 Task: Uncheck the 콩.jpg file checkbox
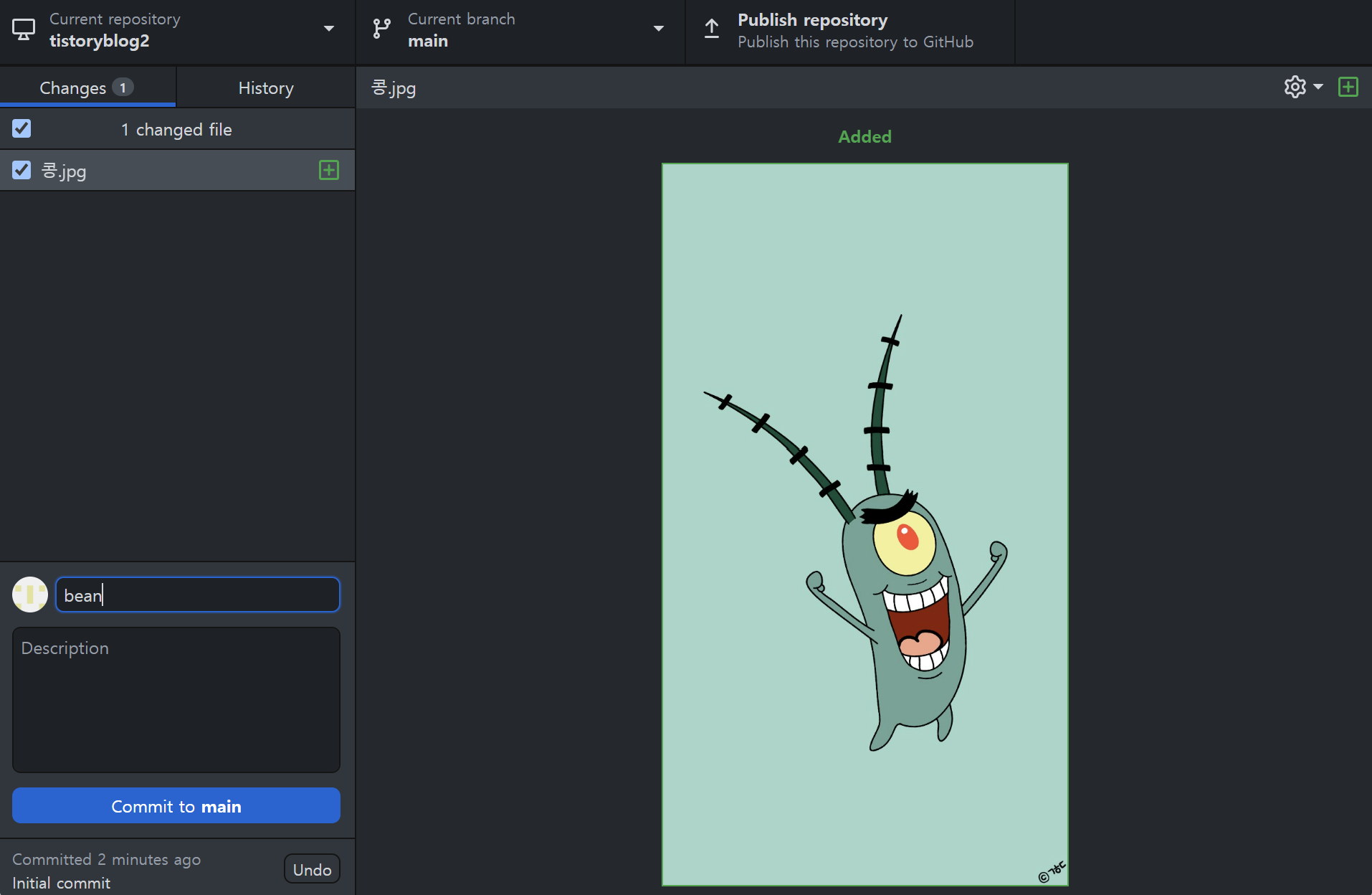22,170
